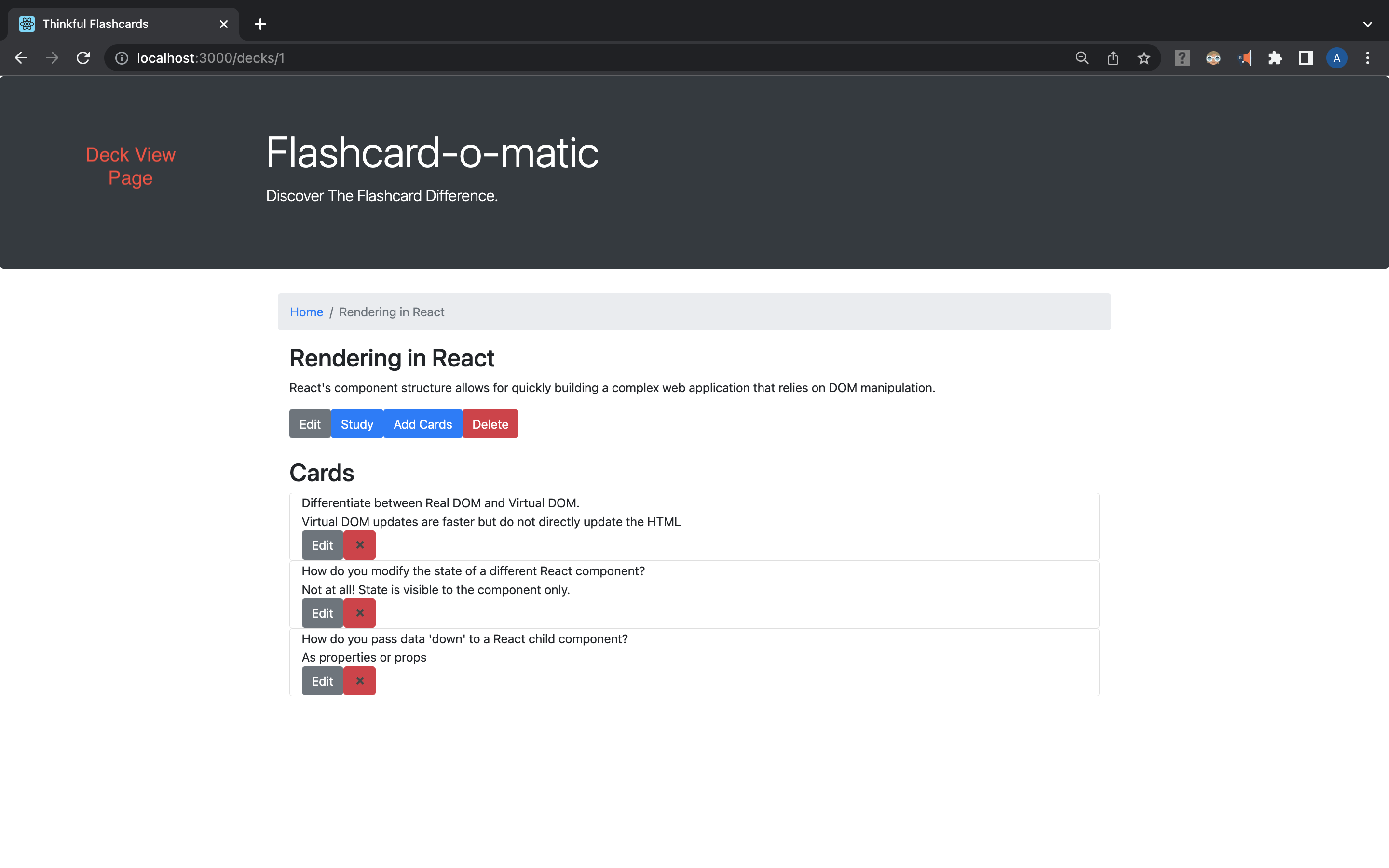Open the question-mark extension icon
Viewport: 1389px width, 868px height.
click(1182, 58)
